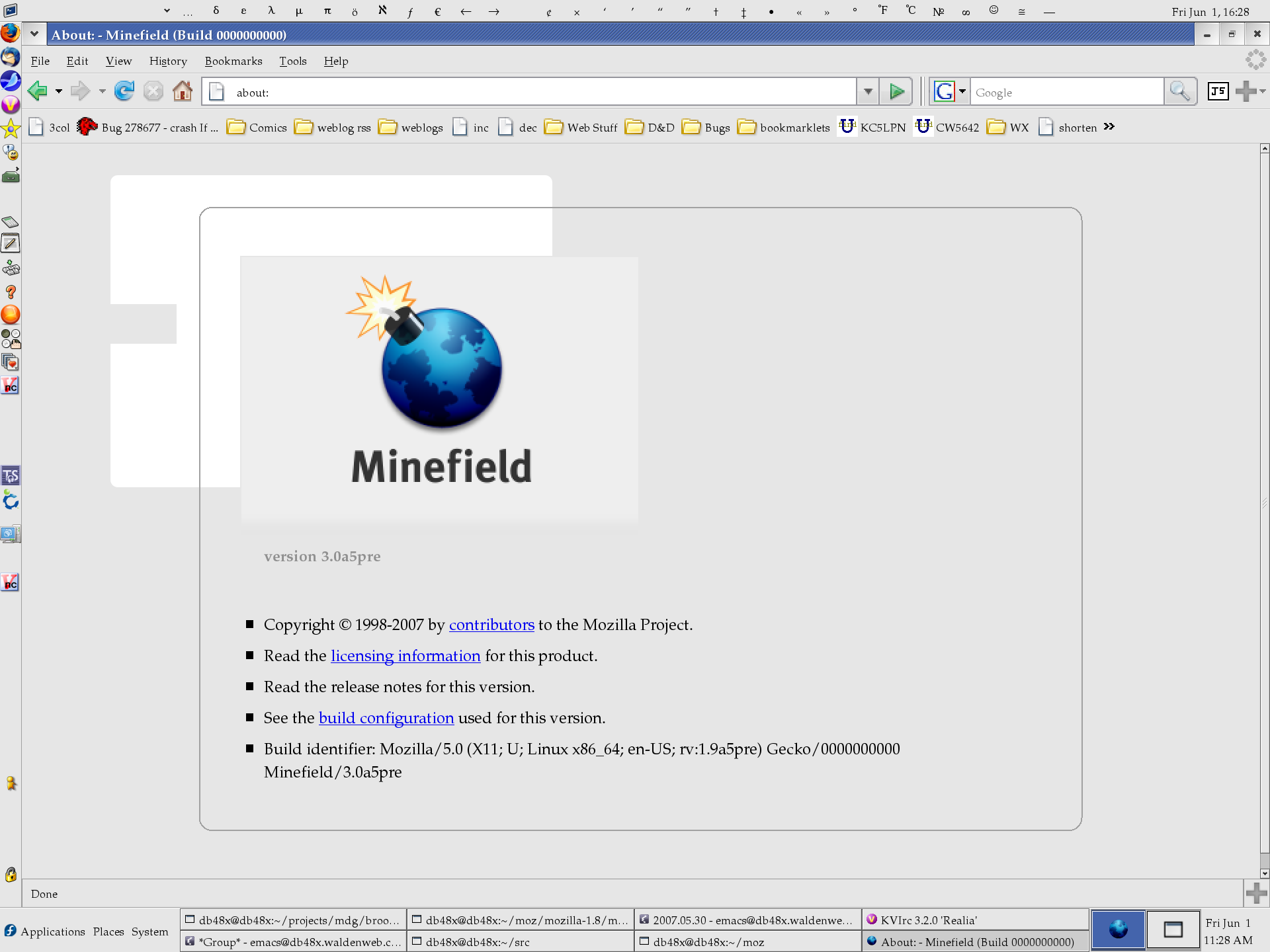Launch Firefox from the left panel
Viewport: 1270px width, 952px height.
pyautogui.click(x=11, y=32)
